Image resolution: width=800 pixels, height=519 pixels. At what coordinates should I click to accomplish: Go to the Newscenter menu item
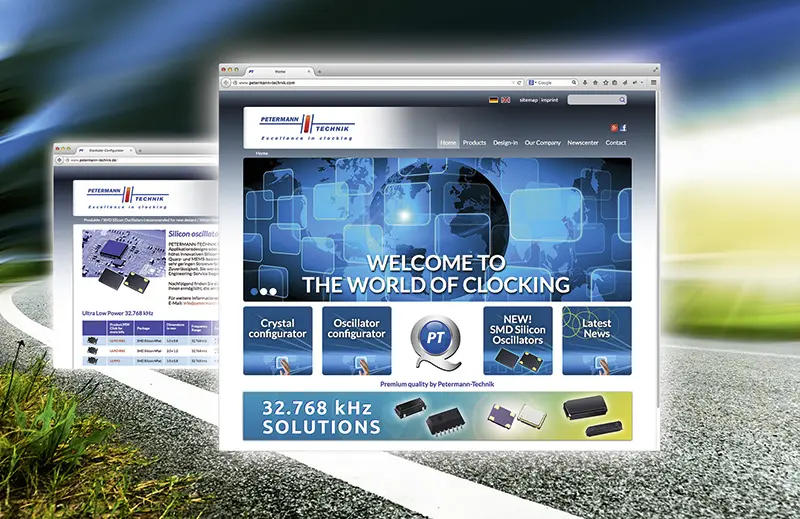583,143
